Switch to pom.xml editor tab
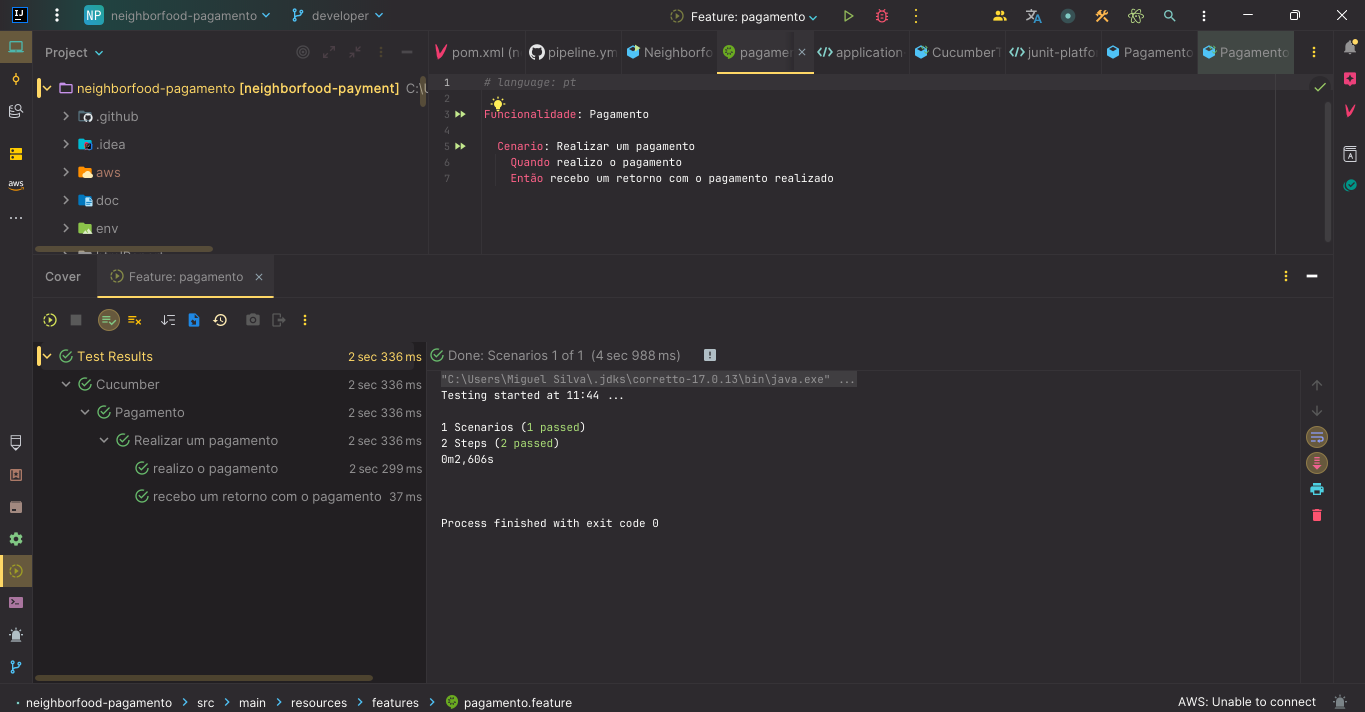 [x=476, y=52]
